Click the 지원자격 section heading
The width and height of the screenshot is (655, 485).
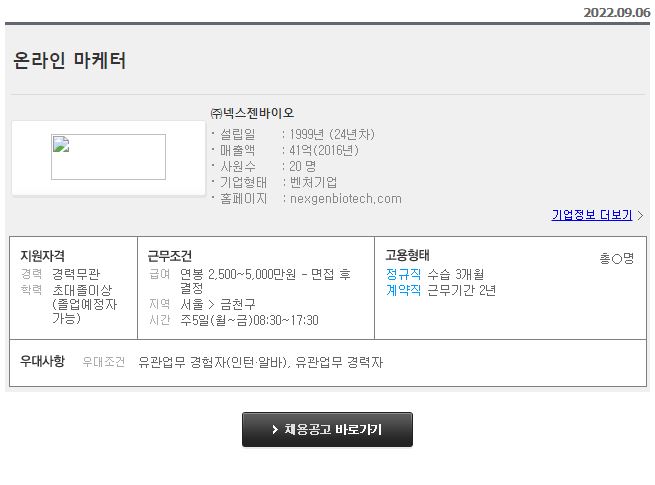42,256
